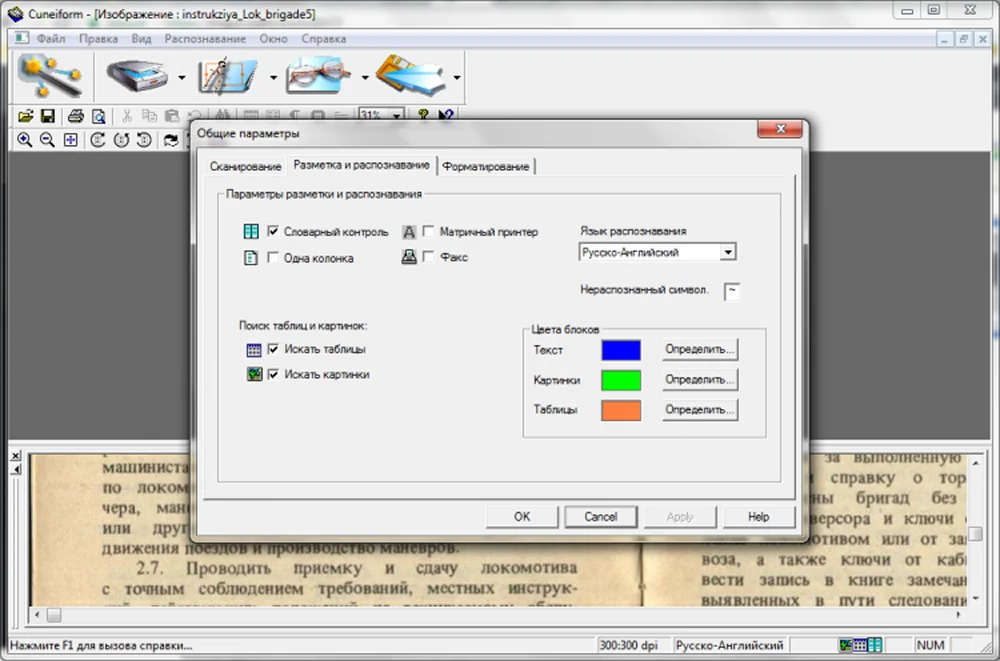Screen dimensions: 1000x661
Task: Uncheck the Словарный контроль checkbox
Action: (x=273, y=231)
